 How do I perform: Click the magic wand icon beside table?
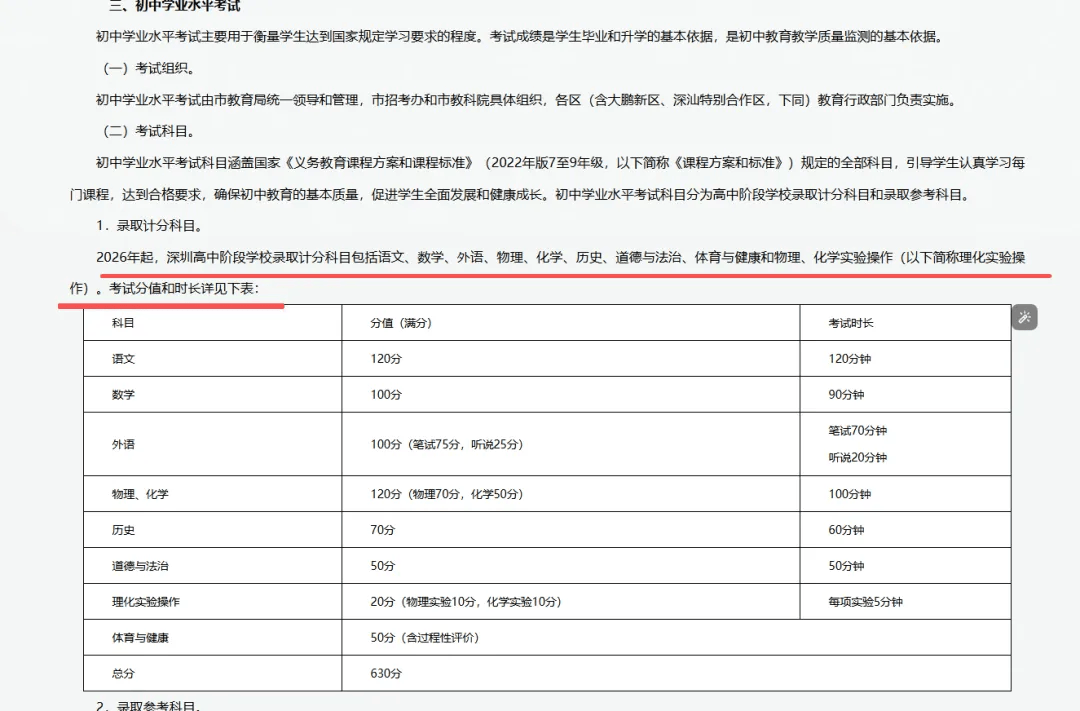point(1024,317)
